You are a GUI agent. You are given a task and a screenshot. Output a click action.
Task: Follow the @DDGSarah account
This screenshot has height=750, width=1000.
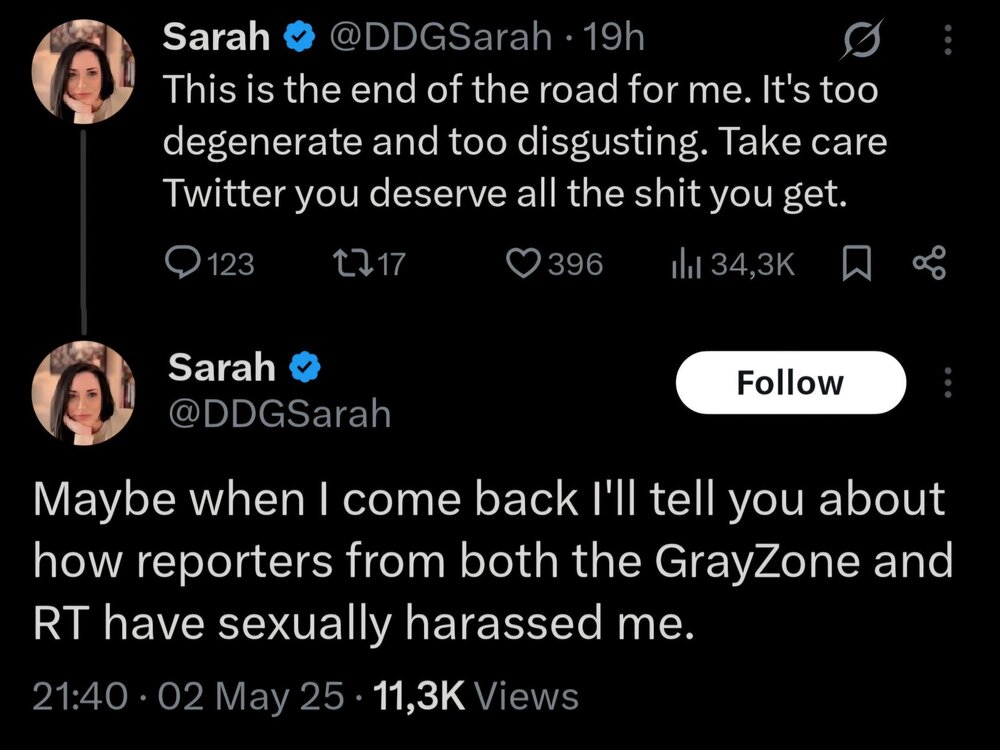(790, 382)
